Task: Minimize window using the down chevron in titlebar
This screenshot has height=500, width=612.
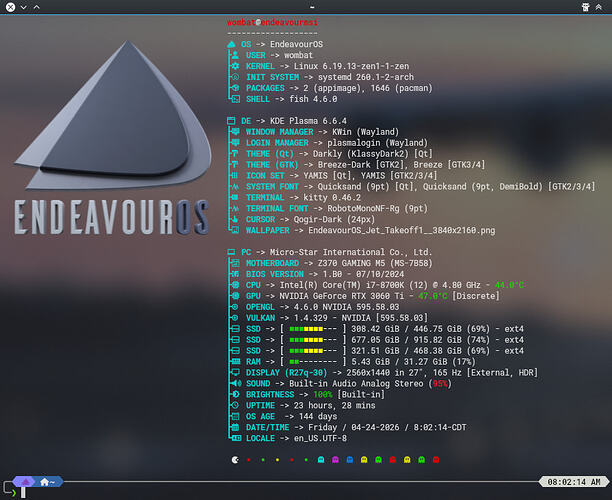Action: coord(23,7)
